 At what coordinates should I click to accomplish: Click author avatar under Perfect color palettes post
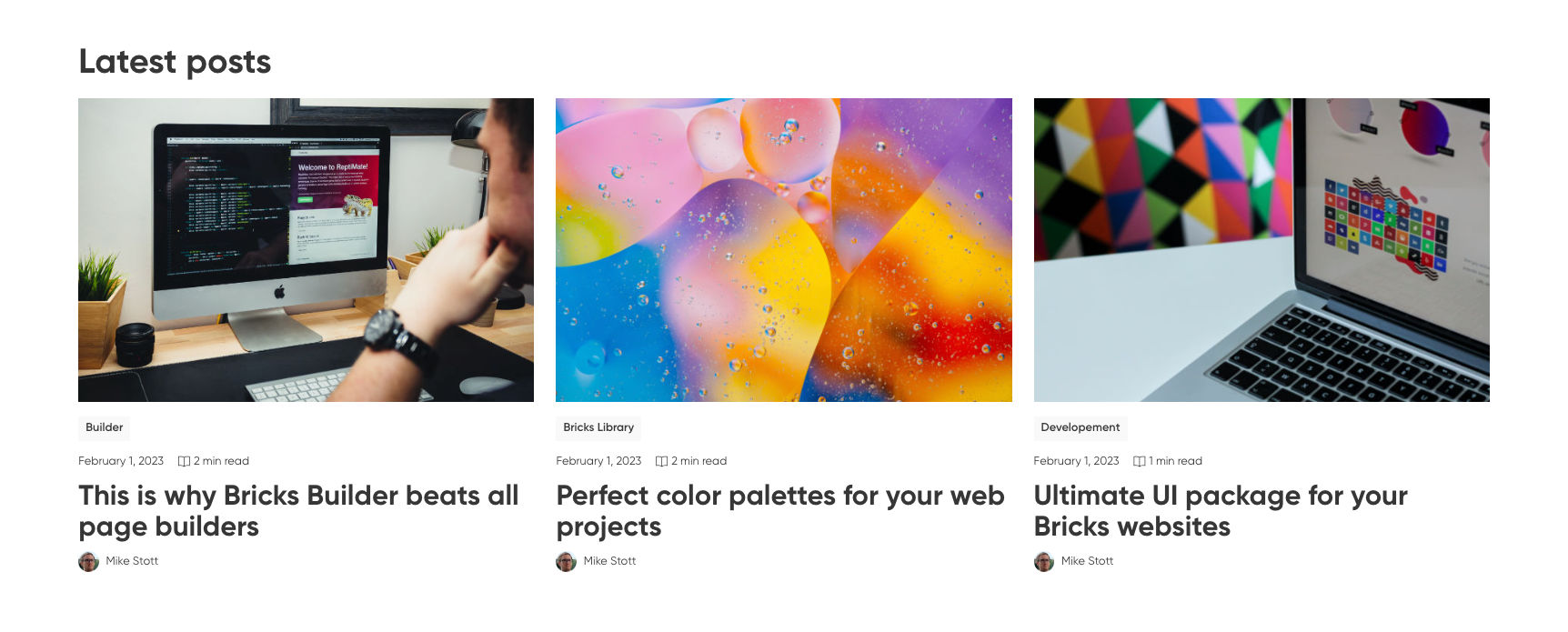[566, 561]
